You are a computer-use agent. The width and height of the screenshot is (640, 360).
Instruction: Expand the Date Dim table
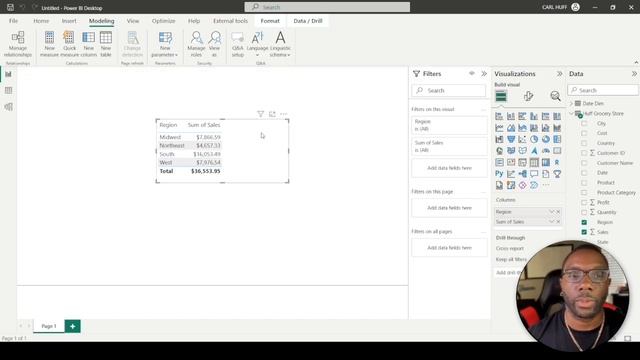[571, 104]
